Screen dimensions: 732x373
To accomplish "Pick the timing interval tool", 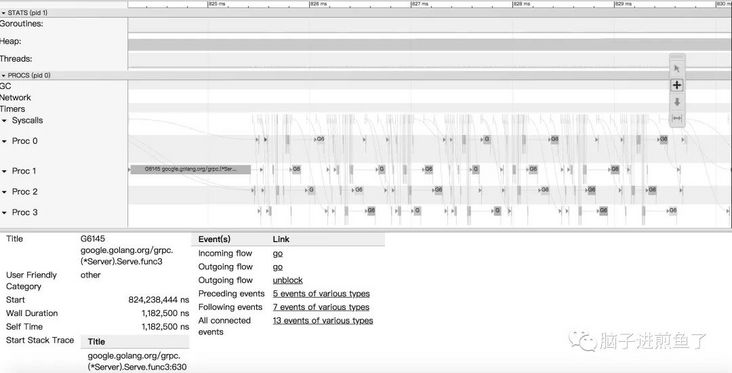I will click(677, 118).
